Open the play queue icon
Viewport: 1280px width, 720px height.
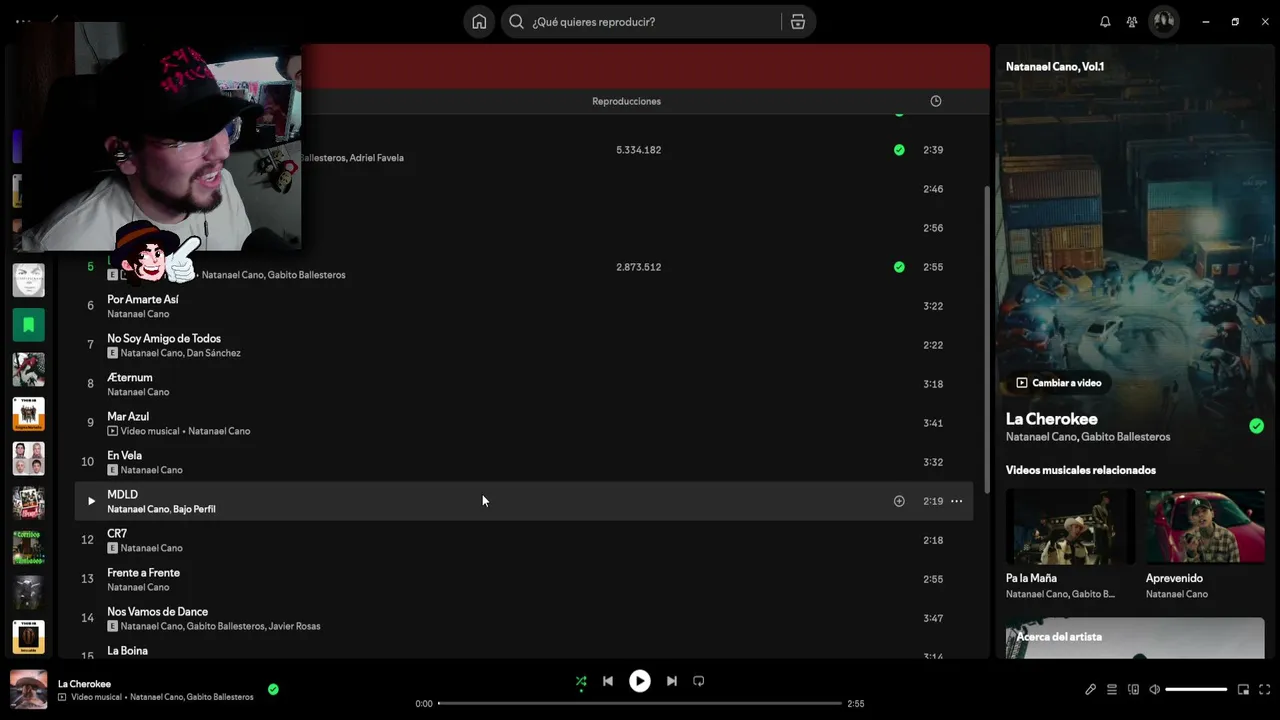pyautogui.click(x=1112, y=689)
